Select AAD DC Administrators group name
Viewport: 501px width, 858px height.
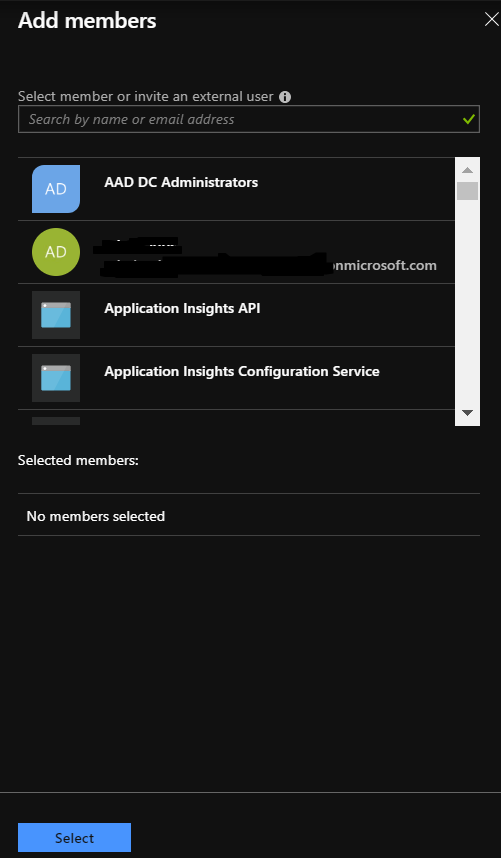tap(181, 182)
